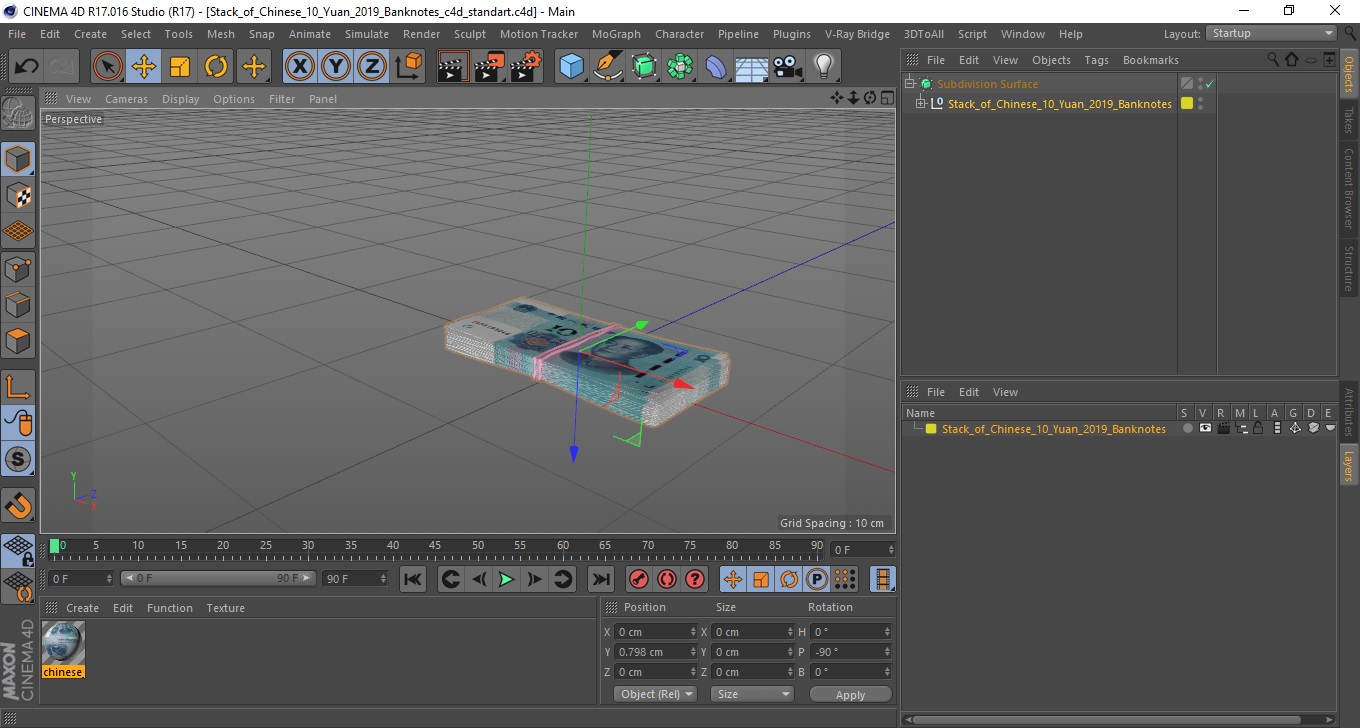The height and width of the screenshot is (728, 1360).
Task: Click yellow swatch in Layers panel row
Action: coord(931,429)
